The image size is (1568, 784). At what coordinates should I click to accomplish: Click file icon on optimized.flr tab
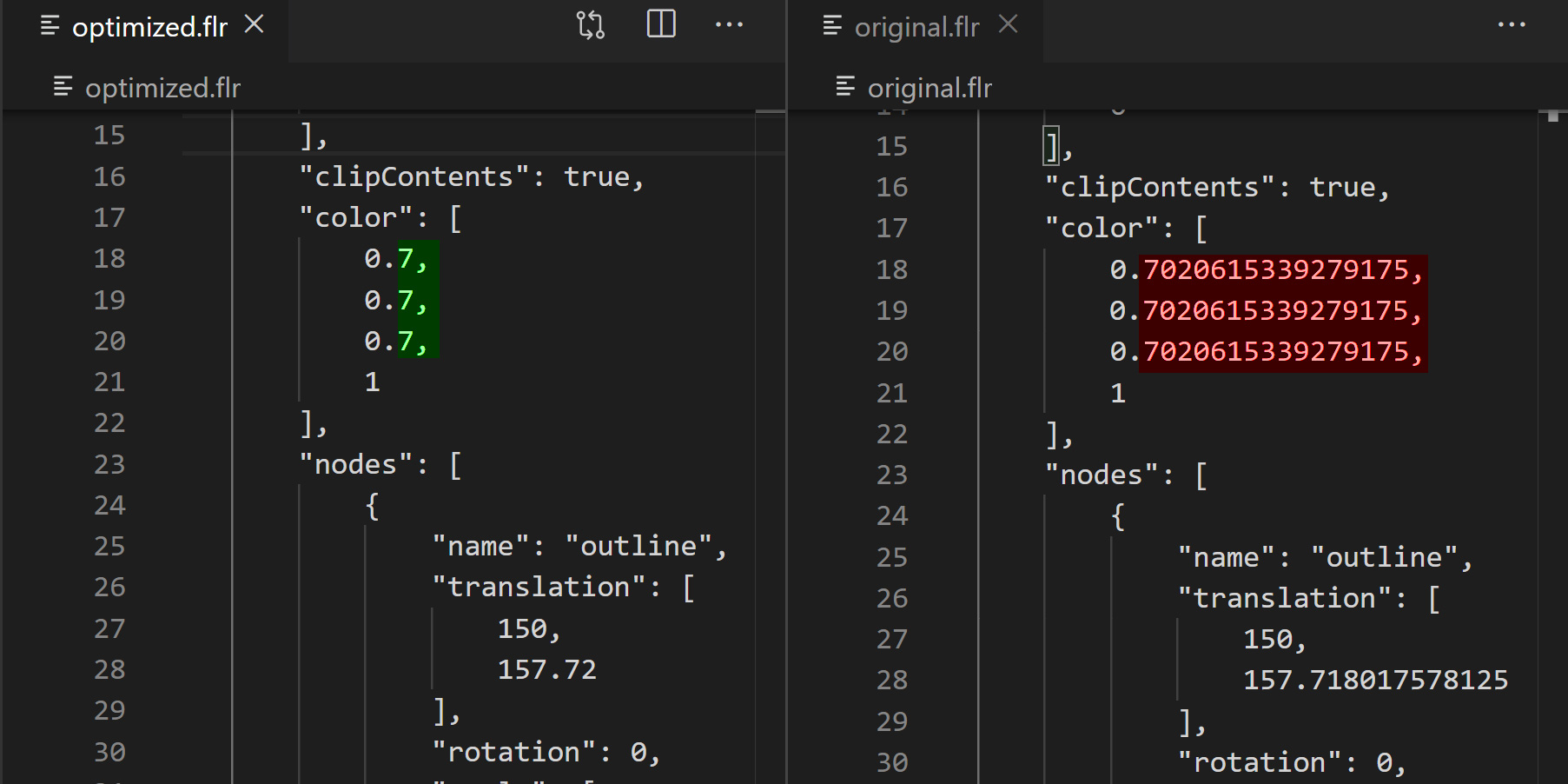pos(50,26)
